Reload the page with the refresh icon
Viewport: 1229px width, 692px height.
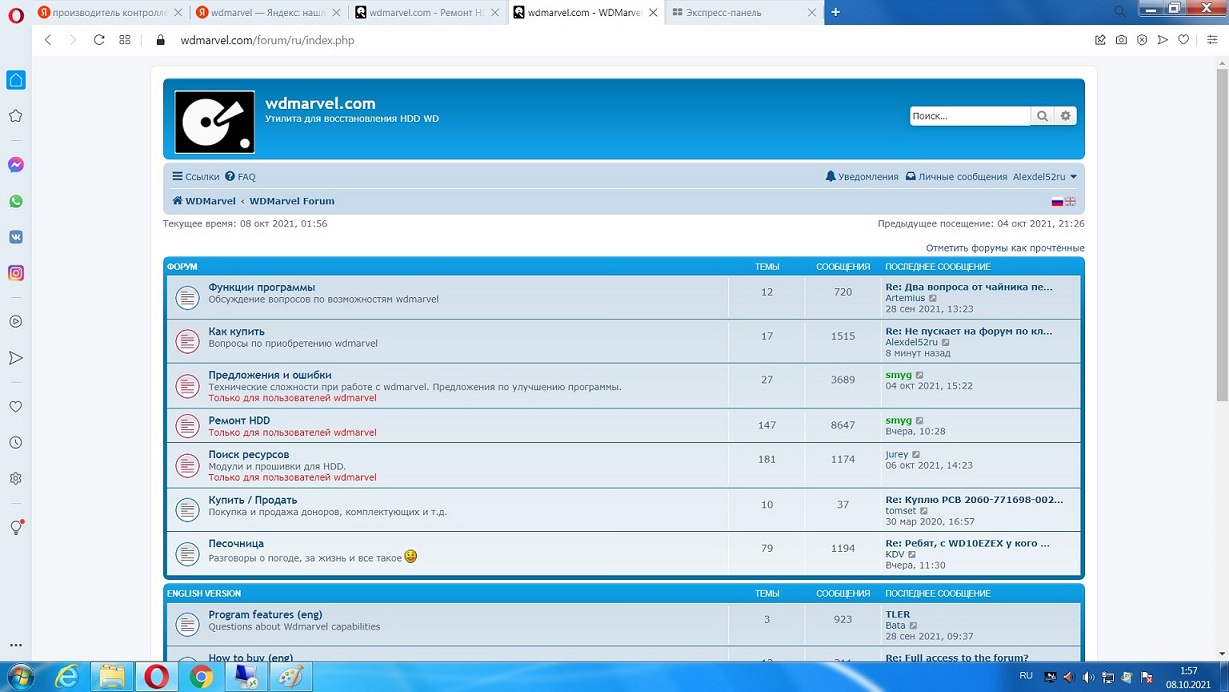click(x=99, y=40)
